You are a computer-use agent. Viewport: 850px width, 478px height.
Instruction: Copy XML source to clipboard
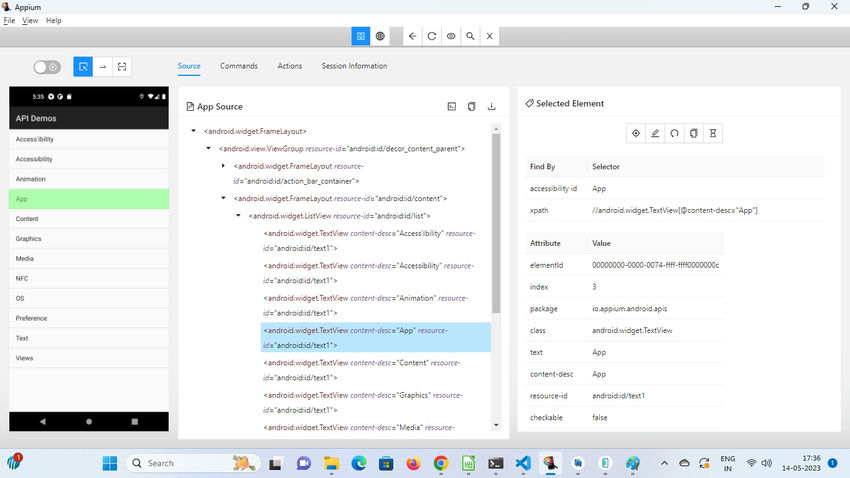[472, 107]
